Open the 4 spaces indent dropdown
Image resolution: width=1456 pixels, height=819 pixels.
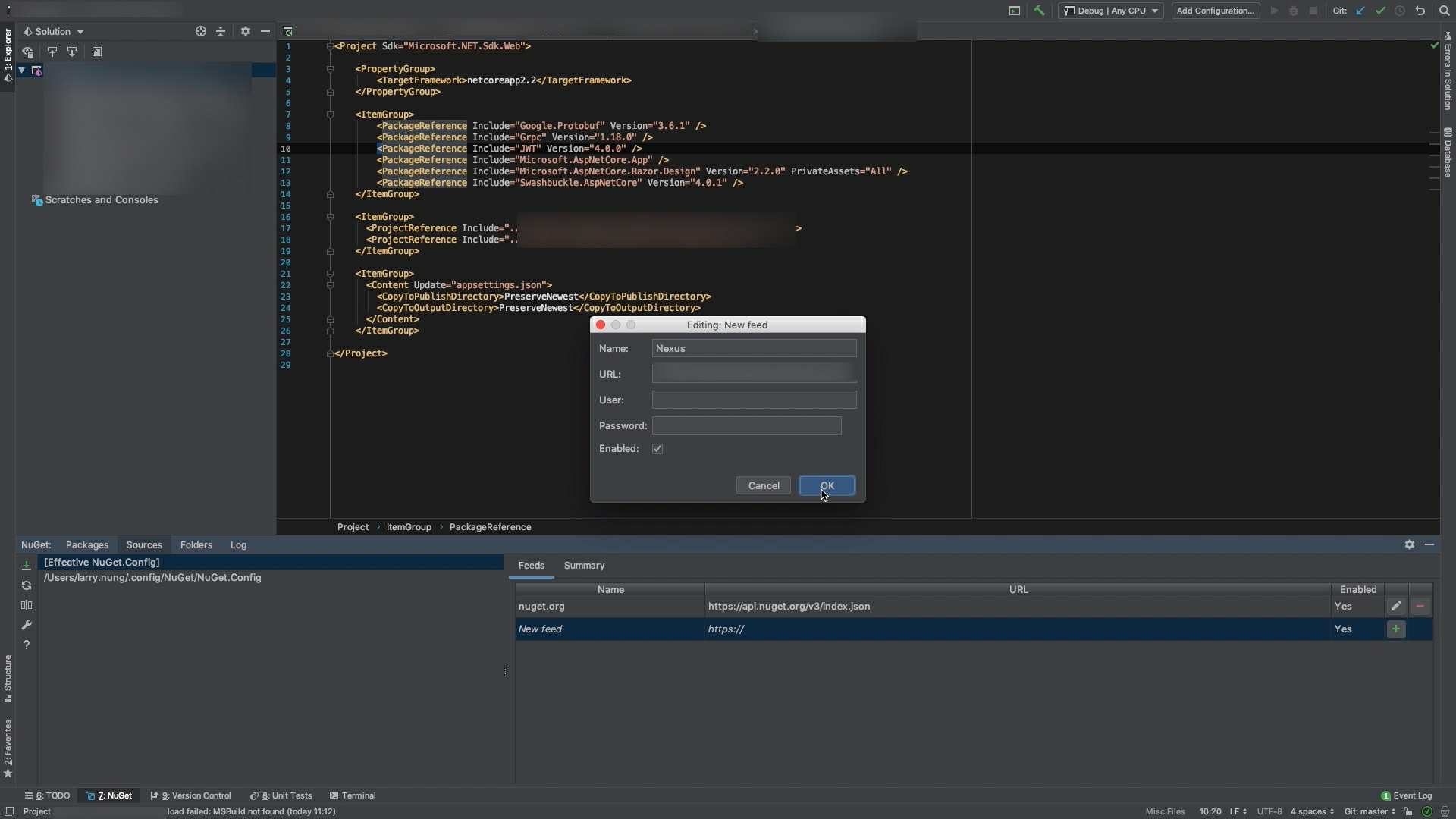pos(1312,811)
